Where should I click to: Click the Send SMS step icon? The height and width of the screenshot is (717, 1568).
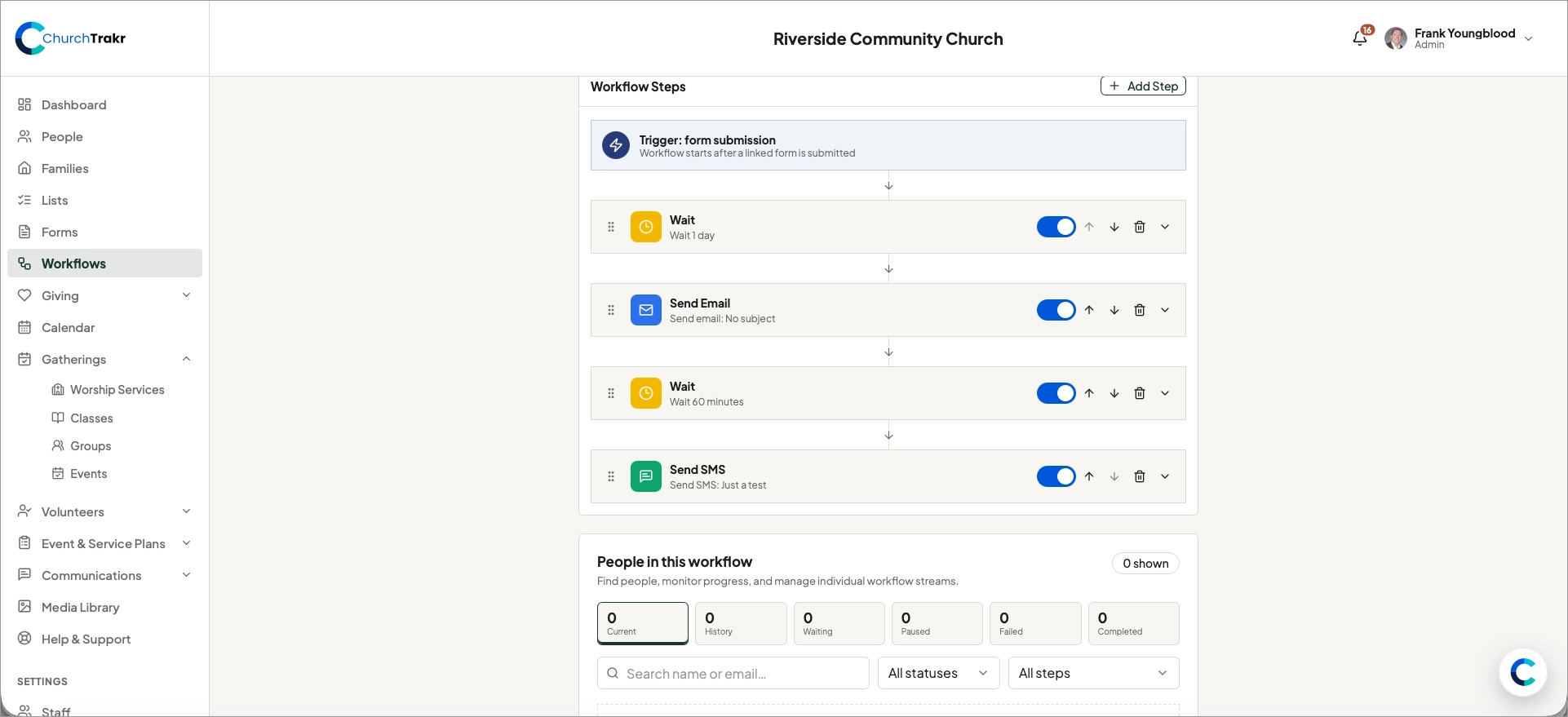coord(646,476)
